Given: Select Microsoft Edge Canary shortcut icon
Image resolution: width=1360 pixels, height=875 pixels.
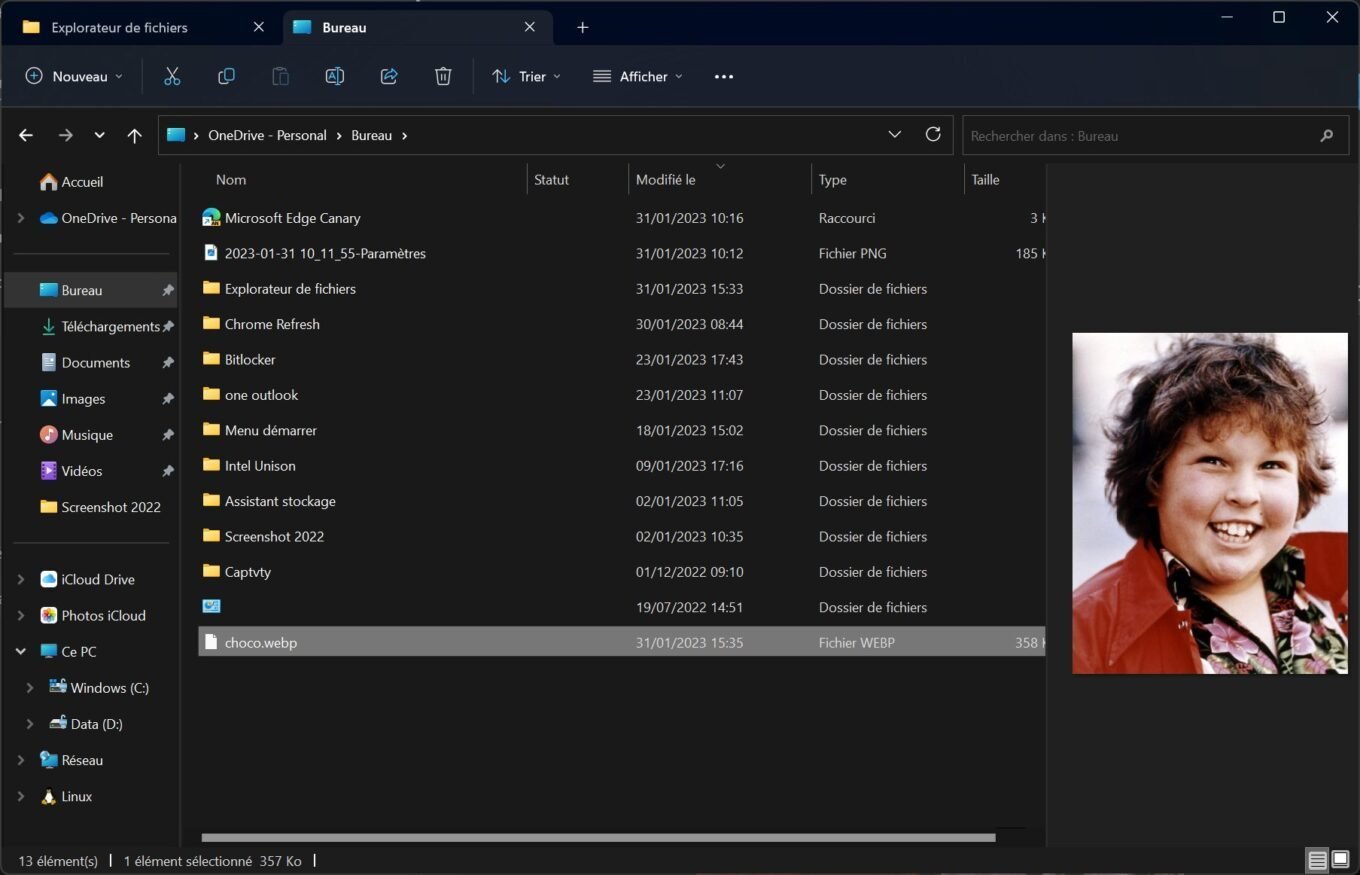Looking at the screenshot, I should click(x=211, y=217).
